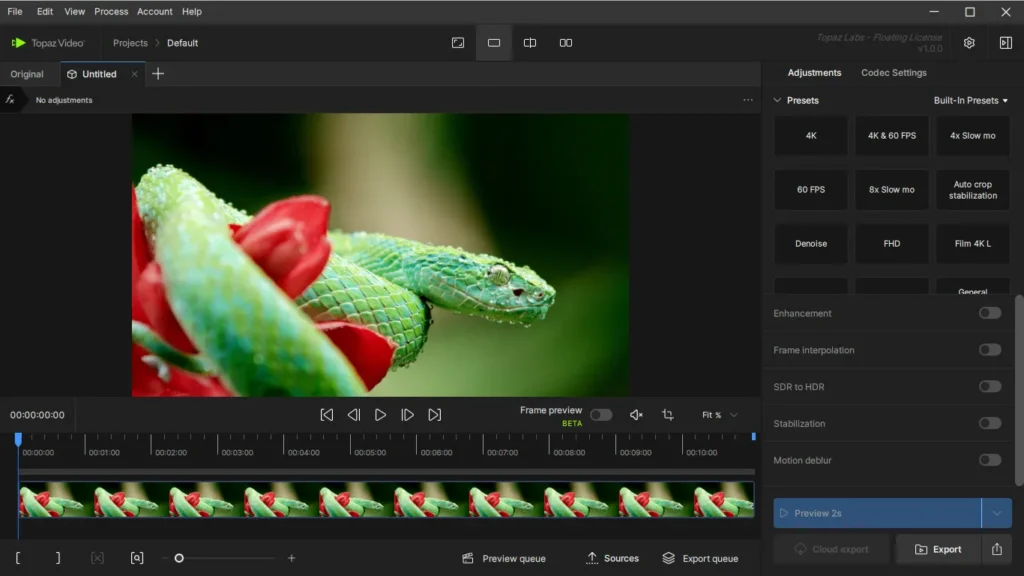Select the crop tool icon
1024x576 pixels.
667,415
